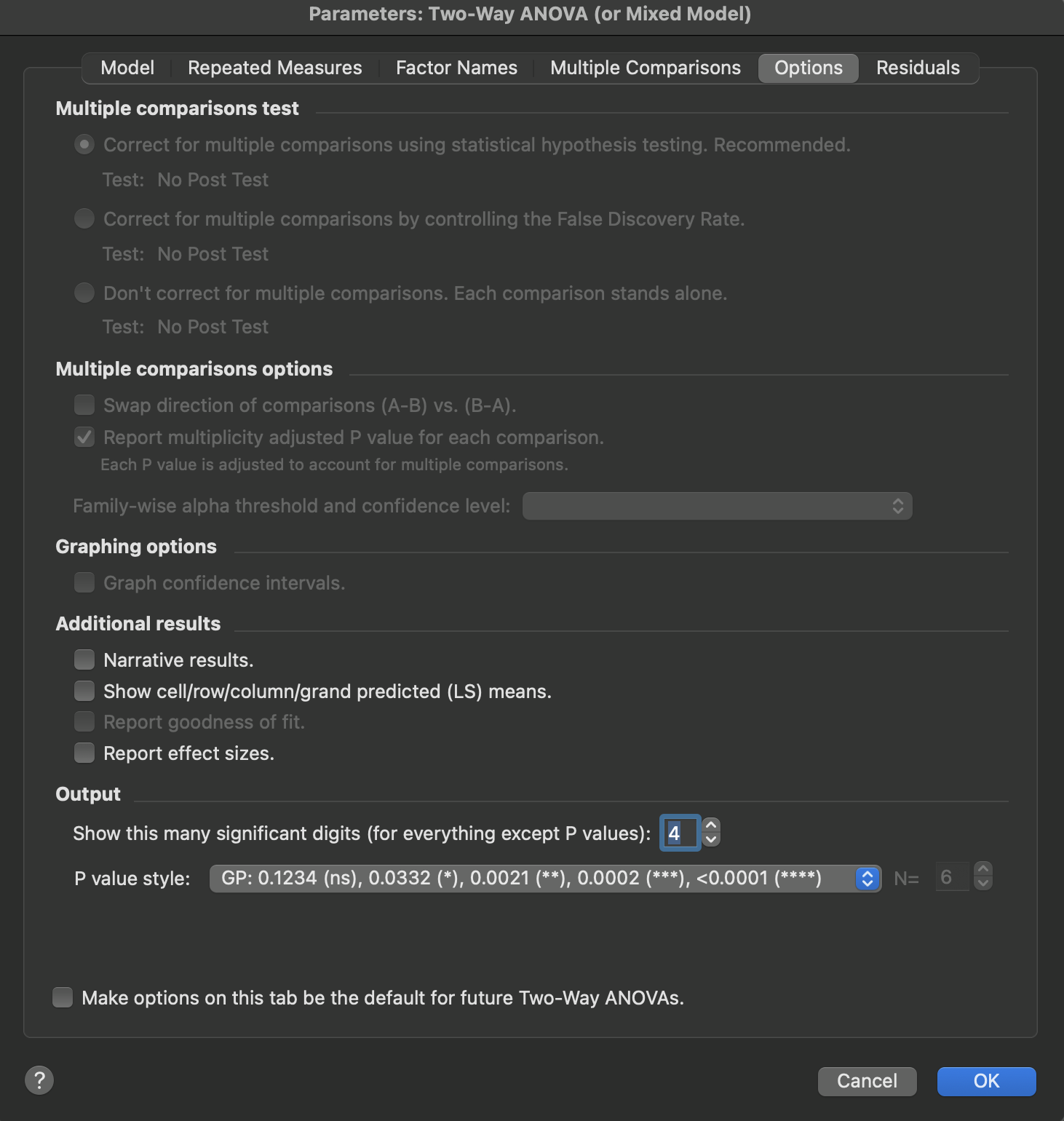1064x1121 pixels.
Task: Enable Report effect sizes checkbox
Action: point(84,753)
